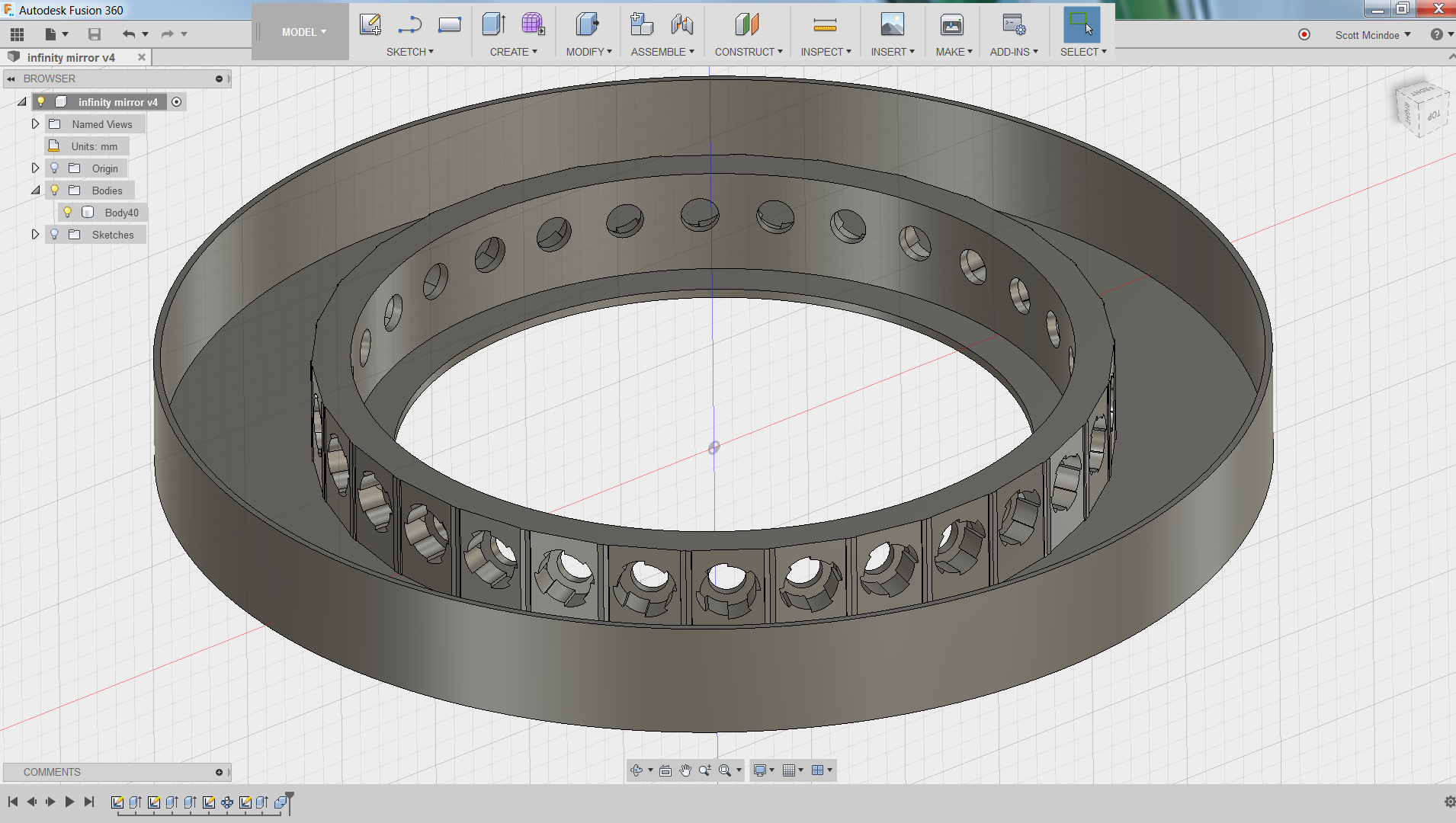Toggle the Bodies folder lightbulb
Image resolution: width=1456 pixels, height=823 pixels.
pyautogui.click(x=54, y=191)
